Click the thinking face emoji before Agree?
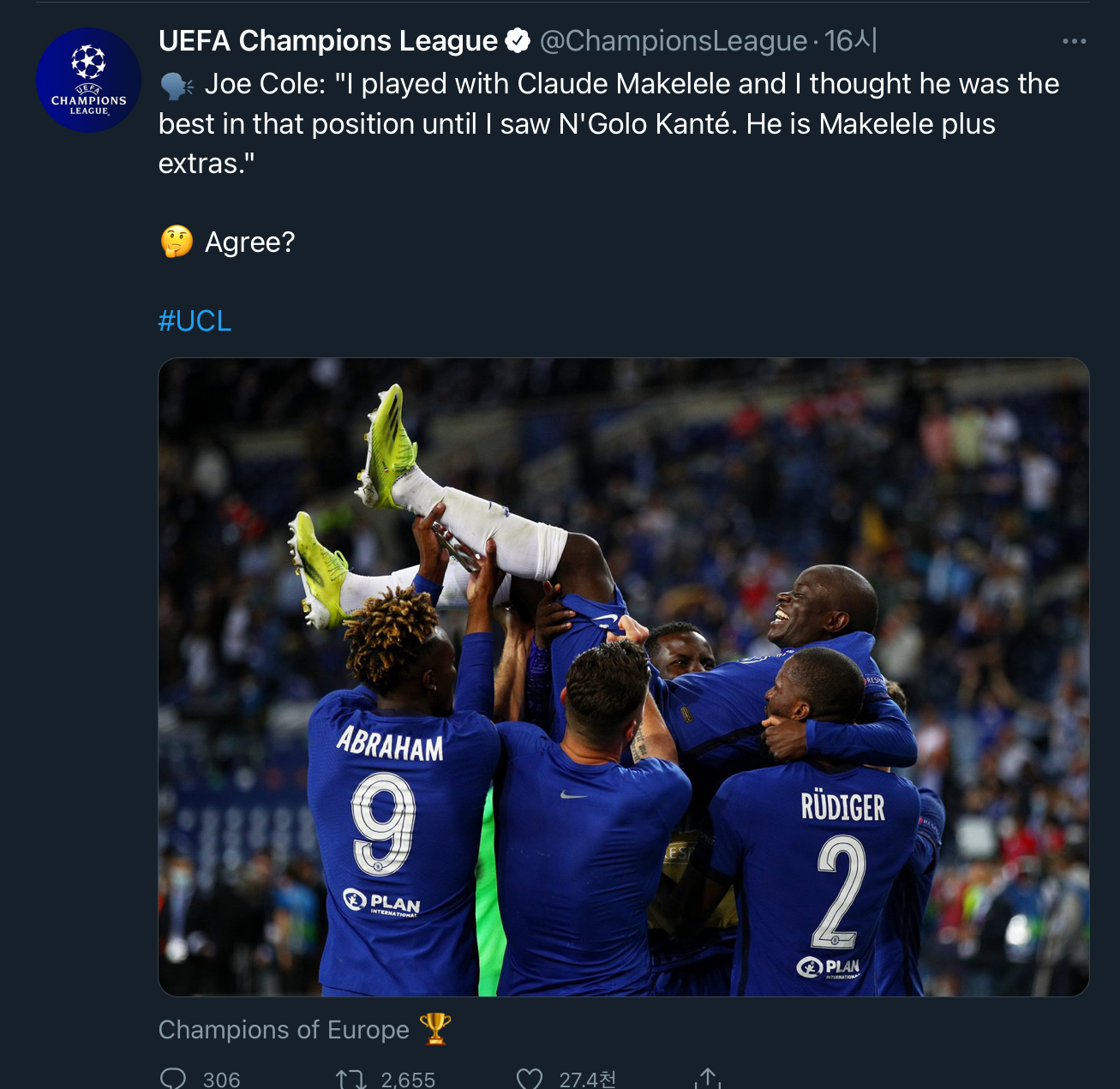Screen dimensions: 1120x1089 click(x=177, y=242)
